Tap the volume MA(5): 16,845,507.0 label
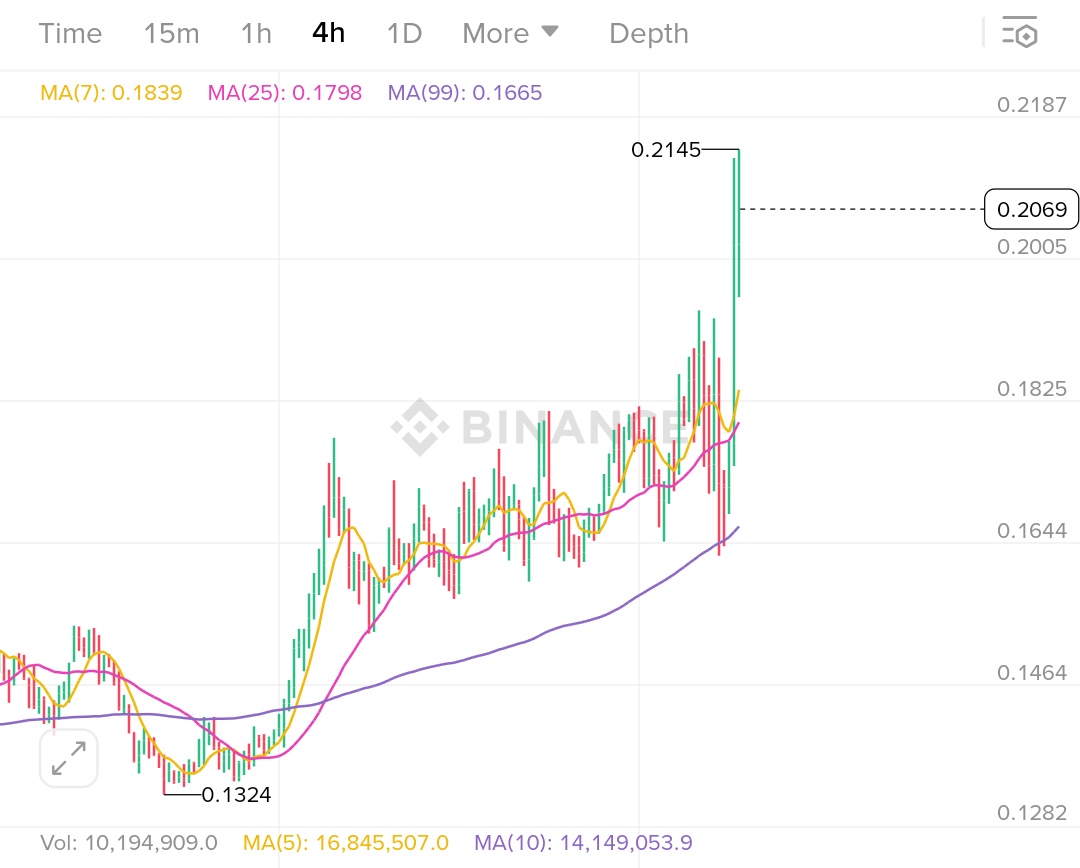1080x868 pixels. (346, 843)
